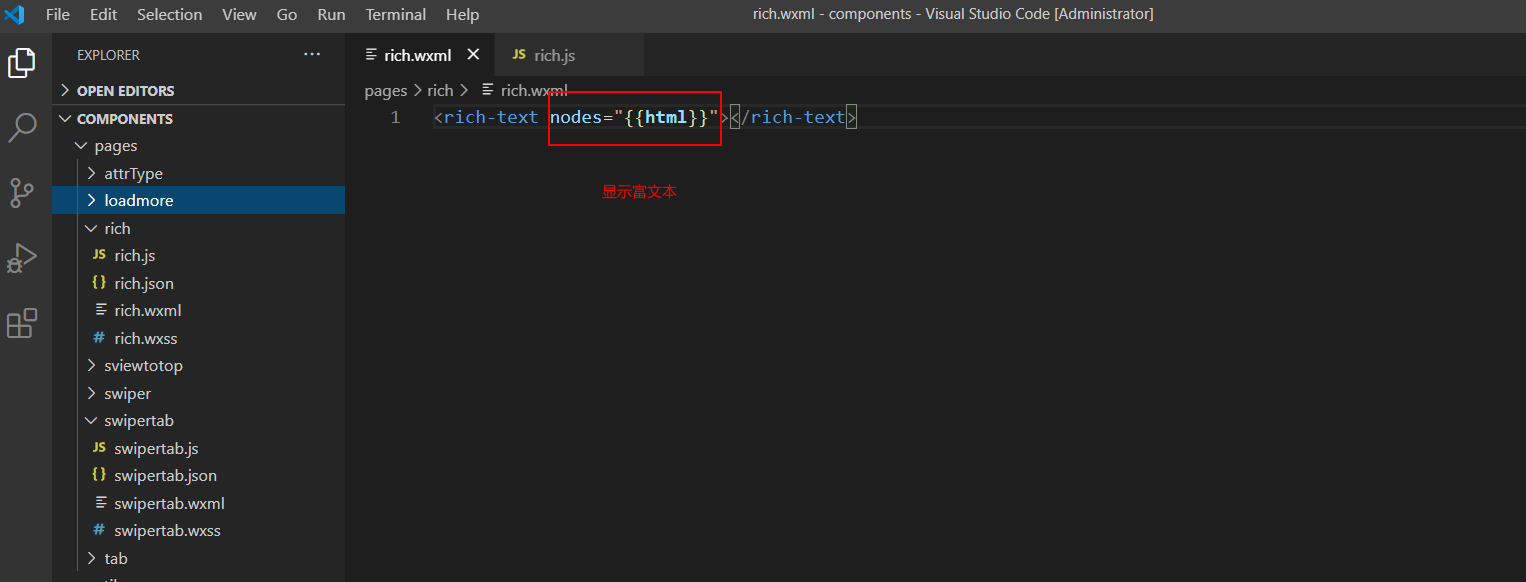
Task: Open the Go menu
Action: tap(287, 14)
